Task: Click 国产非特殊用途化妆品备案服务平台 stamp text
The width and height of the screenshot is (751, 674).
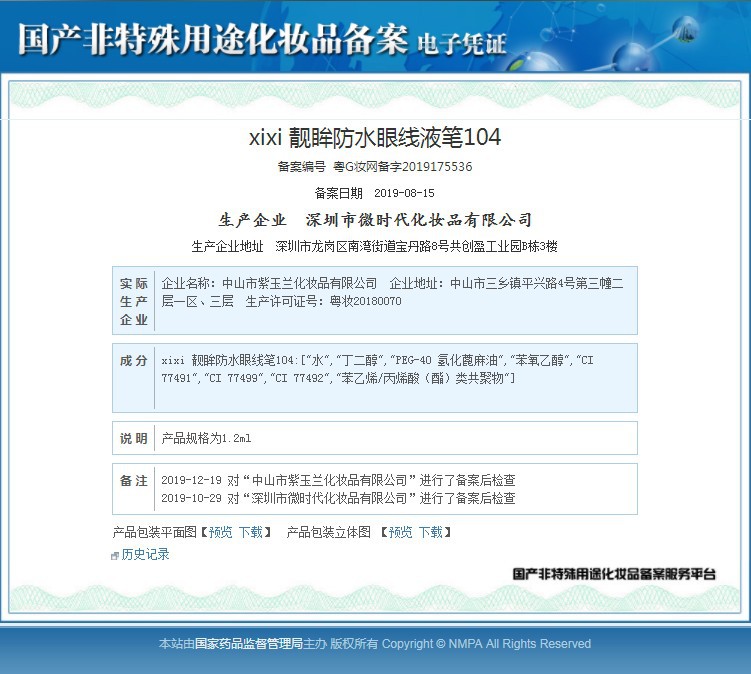Action: coord(614,574)
